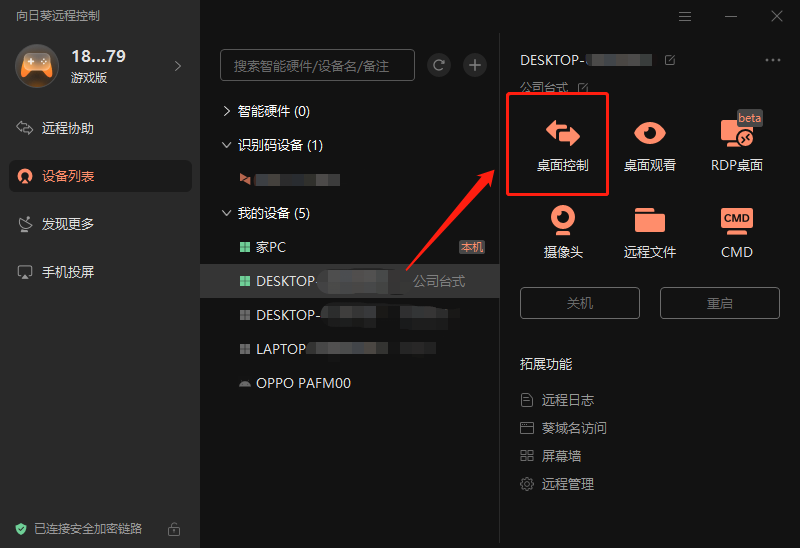This screenshot has width=800, height=548.
Task: Add a new device with plus icon
Action: point(475,65)
